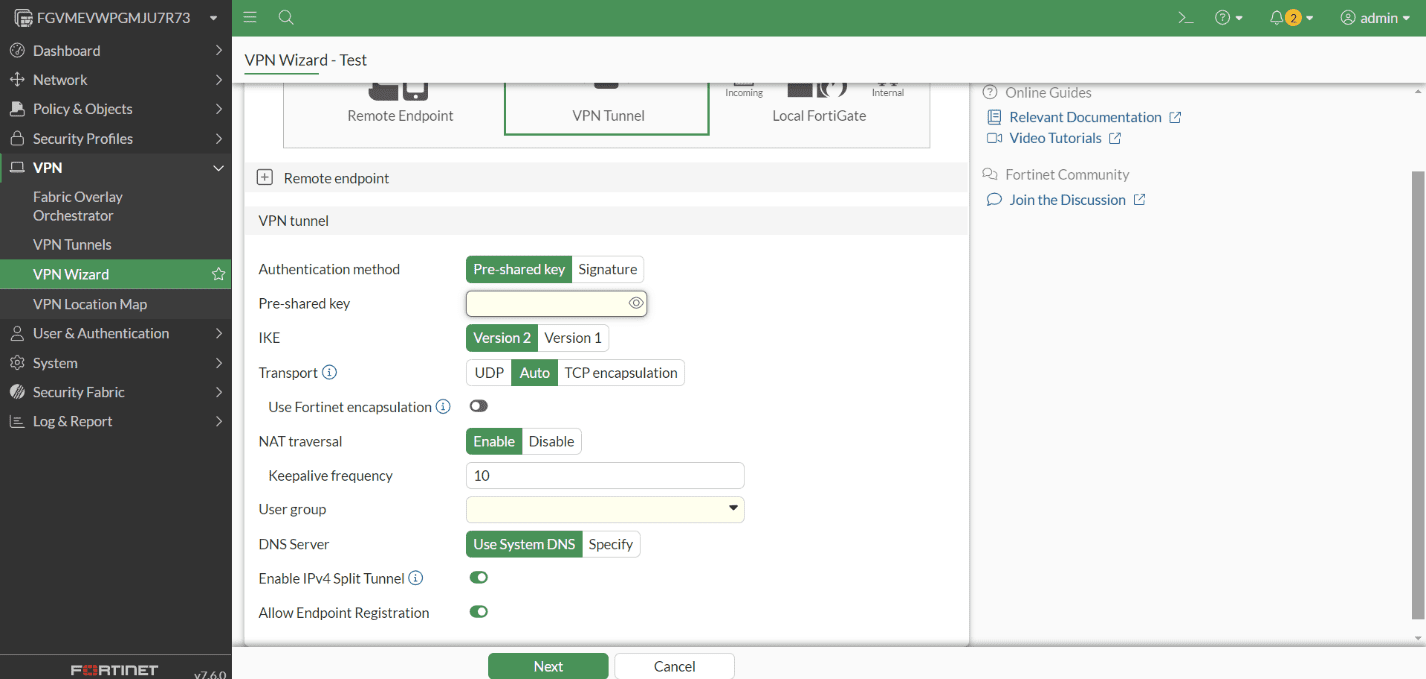Open the search magnifier in the top bar

click(x=286, y=17)
